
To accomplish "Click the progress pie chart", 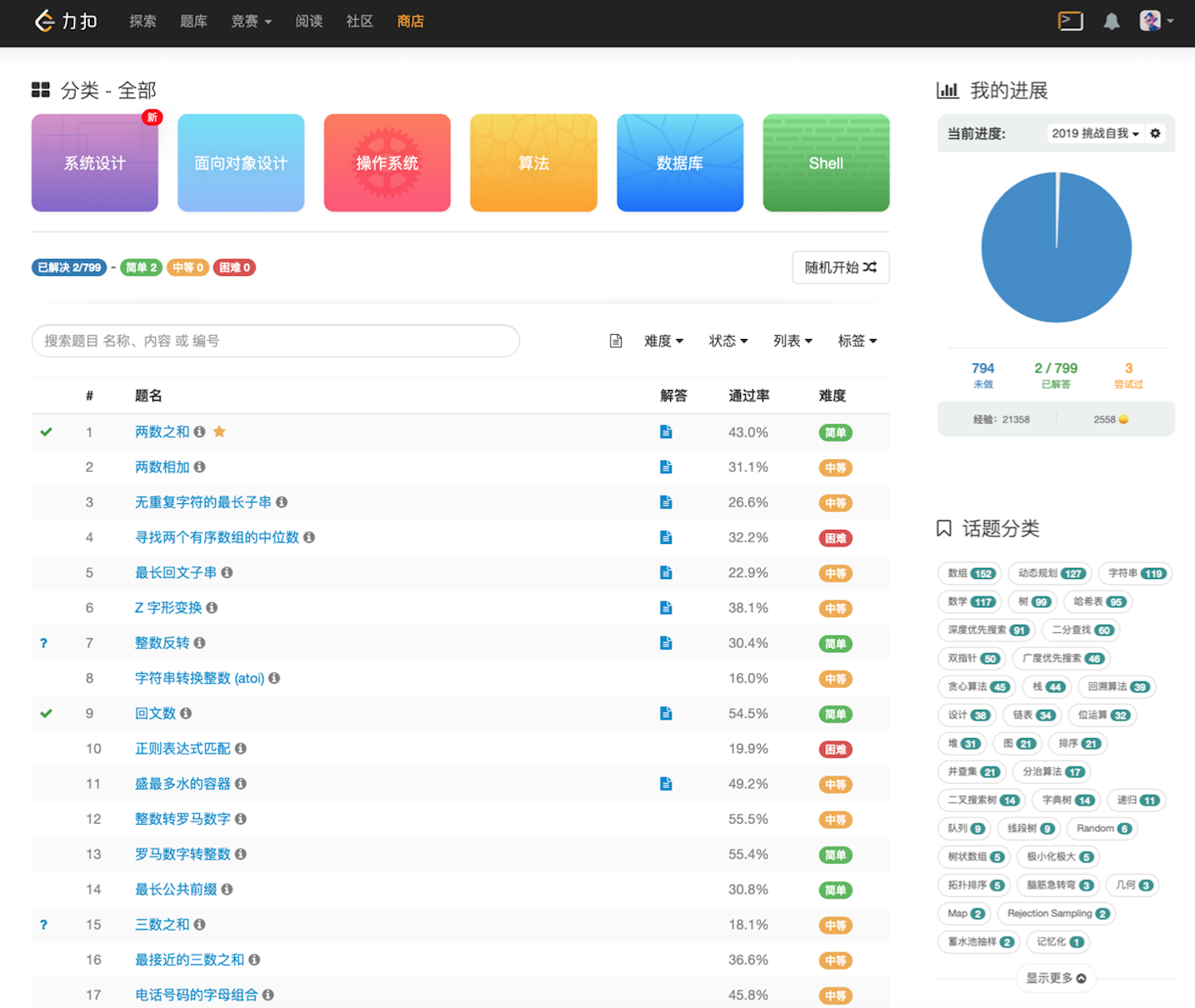I will tap(1057, 247).
